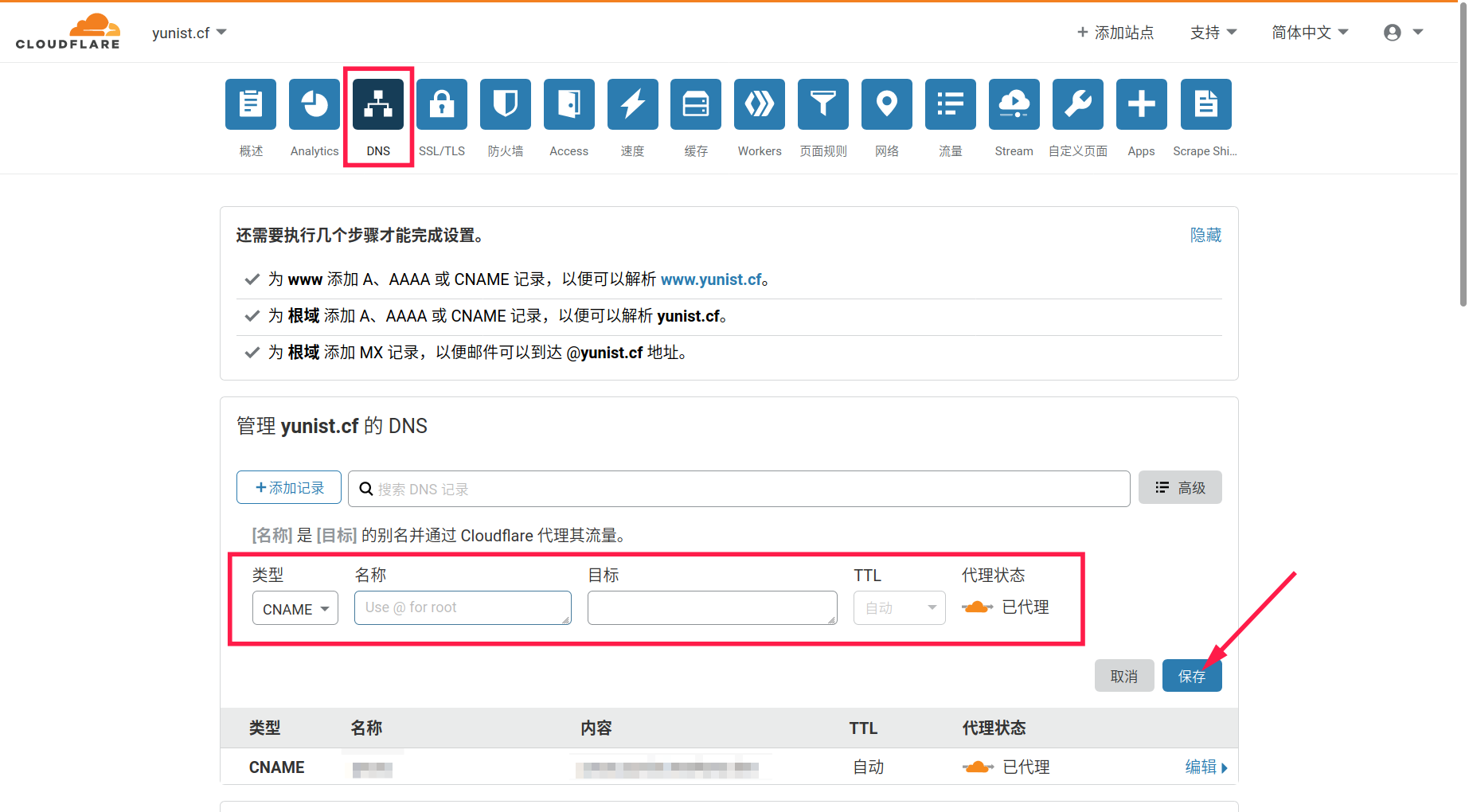Click the 类型 column header in the records table
Image resolution: width=1469 pixels, height=812 pixels.
(x=265, y=728)
